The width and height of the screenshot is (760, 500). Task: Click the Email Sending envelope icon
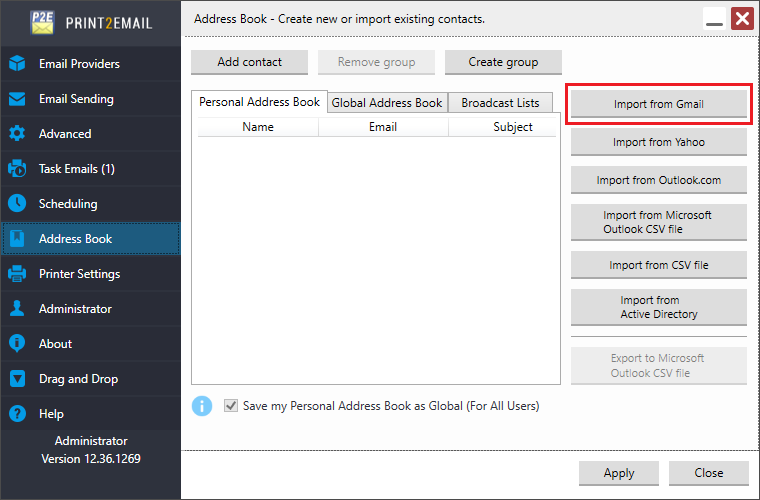click(17, 99)
